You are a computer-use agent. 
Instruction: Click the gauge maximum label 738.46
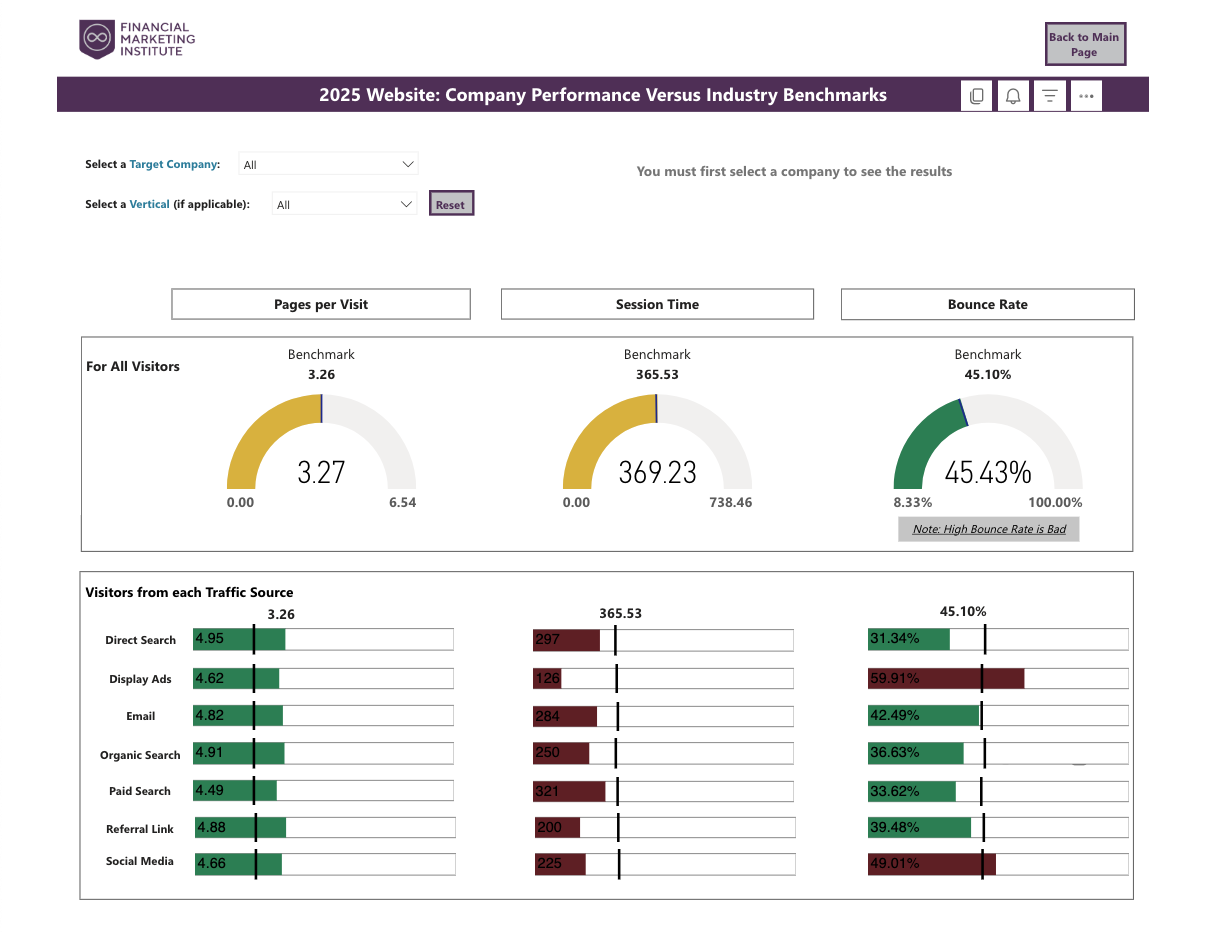(731, 502)
